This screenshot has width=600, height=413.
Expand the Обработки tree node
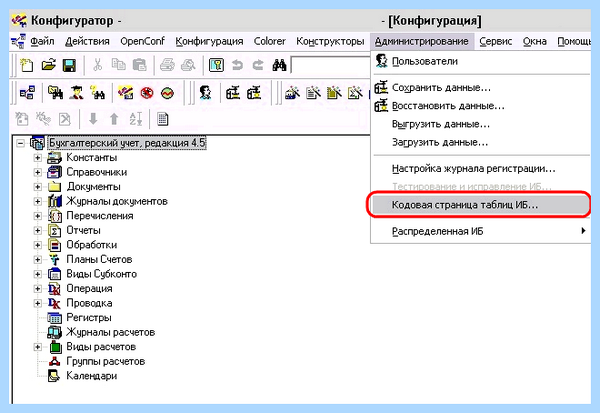(x=38, y=245)
